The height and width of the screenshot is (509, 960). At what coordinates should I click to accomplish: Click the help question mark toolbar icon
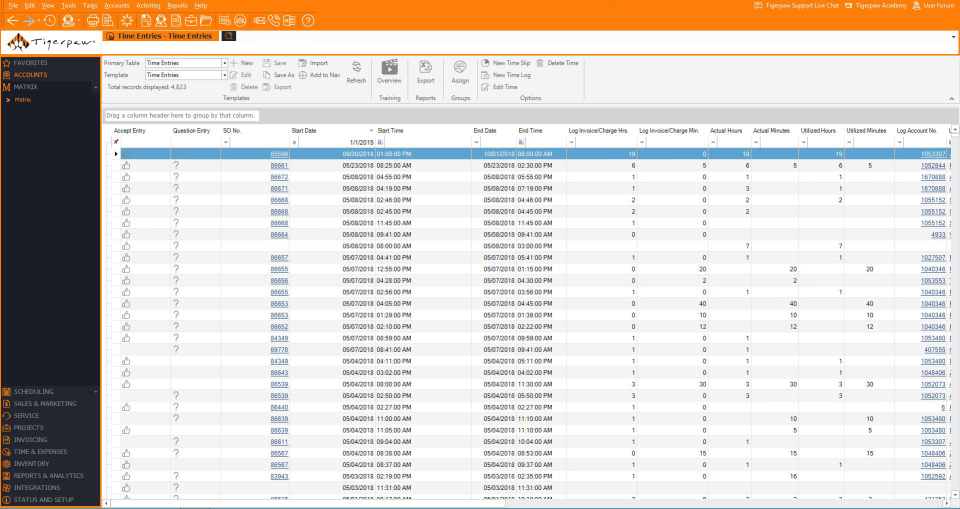[x=309, y=21]
